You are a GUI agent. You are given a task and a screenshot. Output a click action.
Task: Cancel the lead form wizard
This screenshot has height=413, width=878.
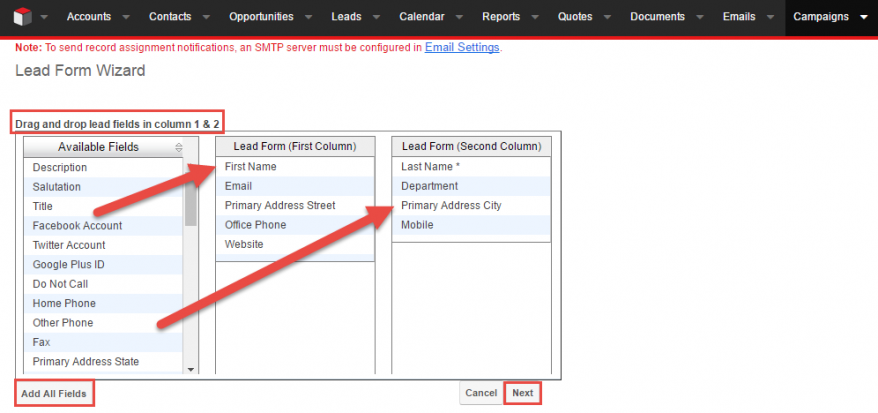point(481,393)
